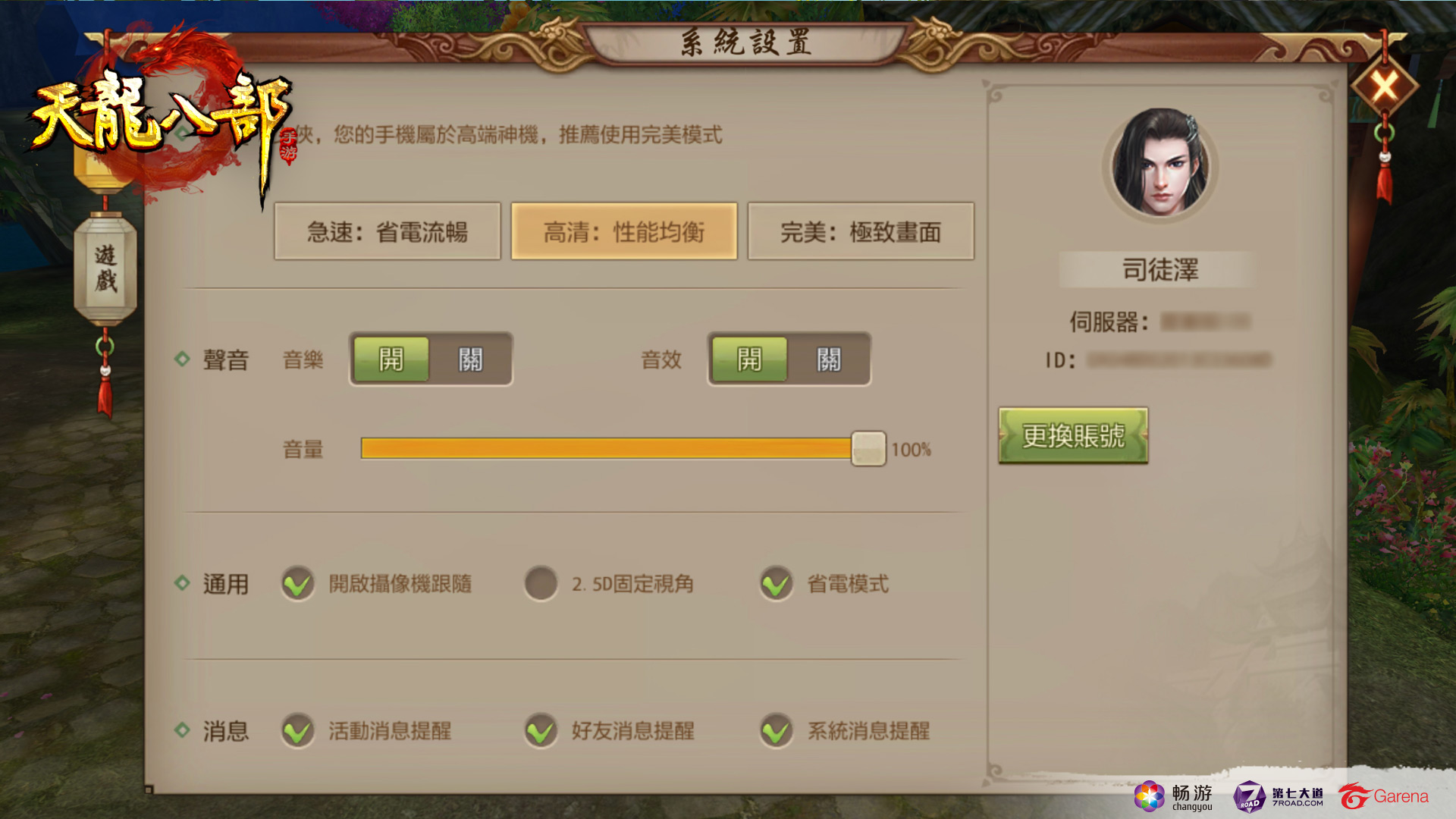
Task: Toggle 好友消息提醒 friend message checkbox
Action: (x=541, y=731)
